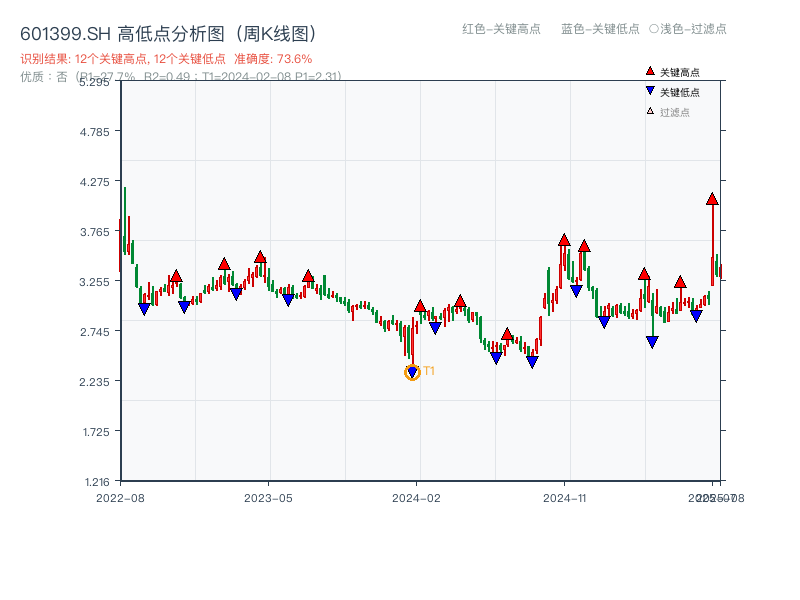Toggle the 关键高点 legend label
Viewport: 800px width, 600px height.
[680, 72]
